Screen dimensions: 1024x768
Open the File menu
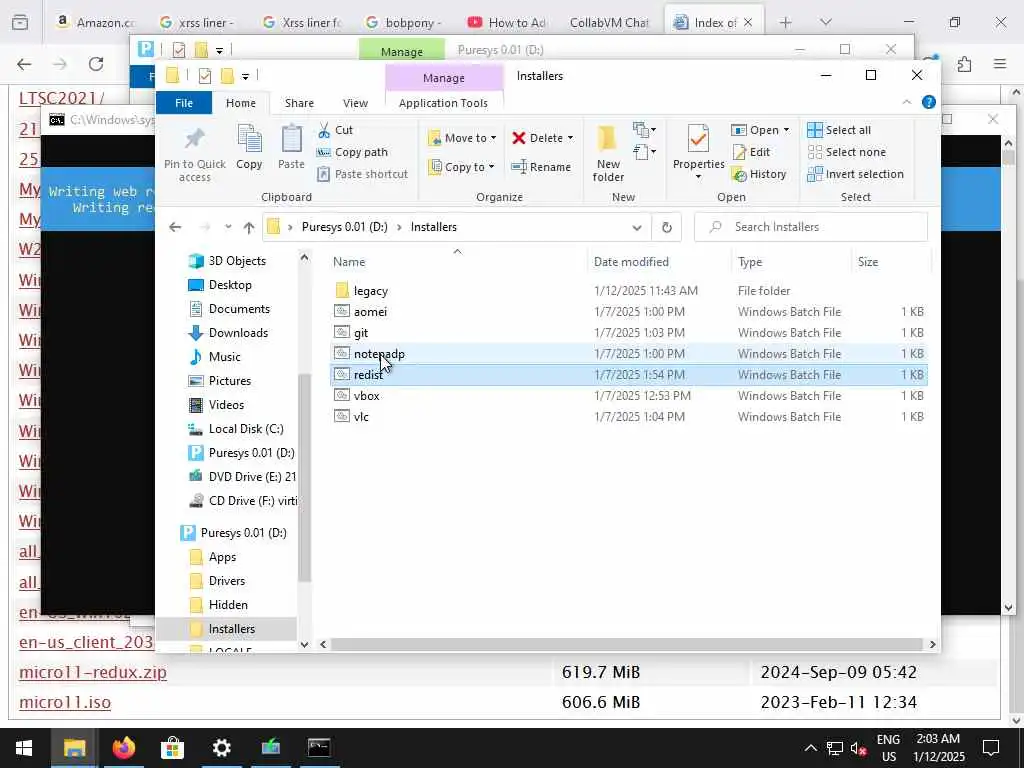point(184,103)
